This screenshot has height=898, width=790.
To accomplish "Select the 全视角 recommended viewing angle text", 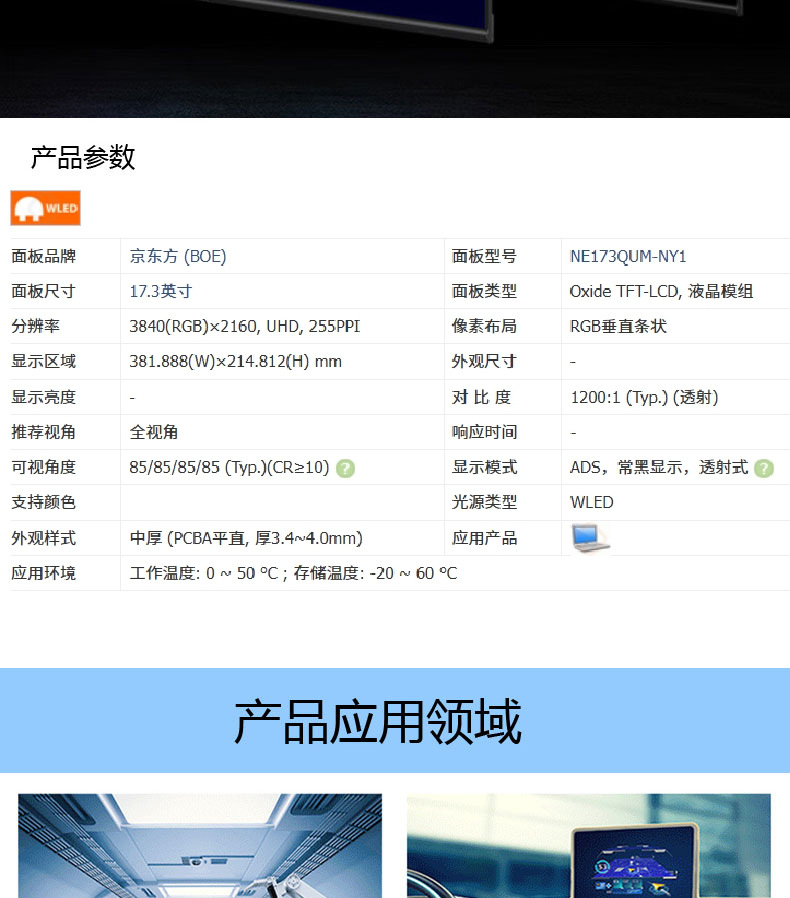I will tap(154, 432).
